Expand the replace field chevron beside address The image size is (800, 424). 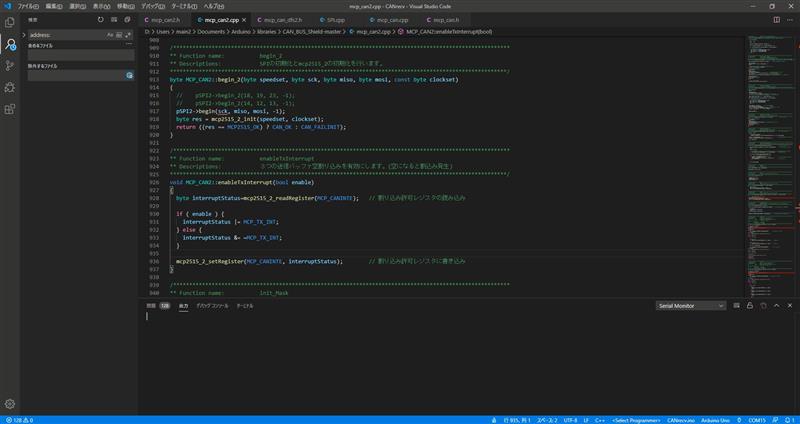24,35
